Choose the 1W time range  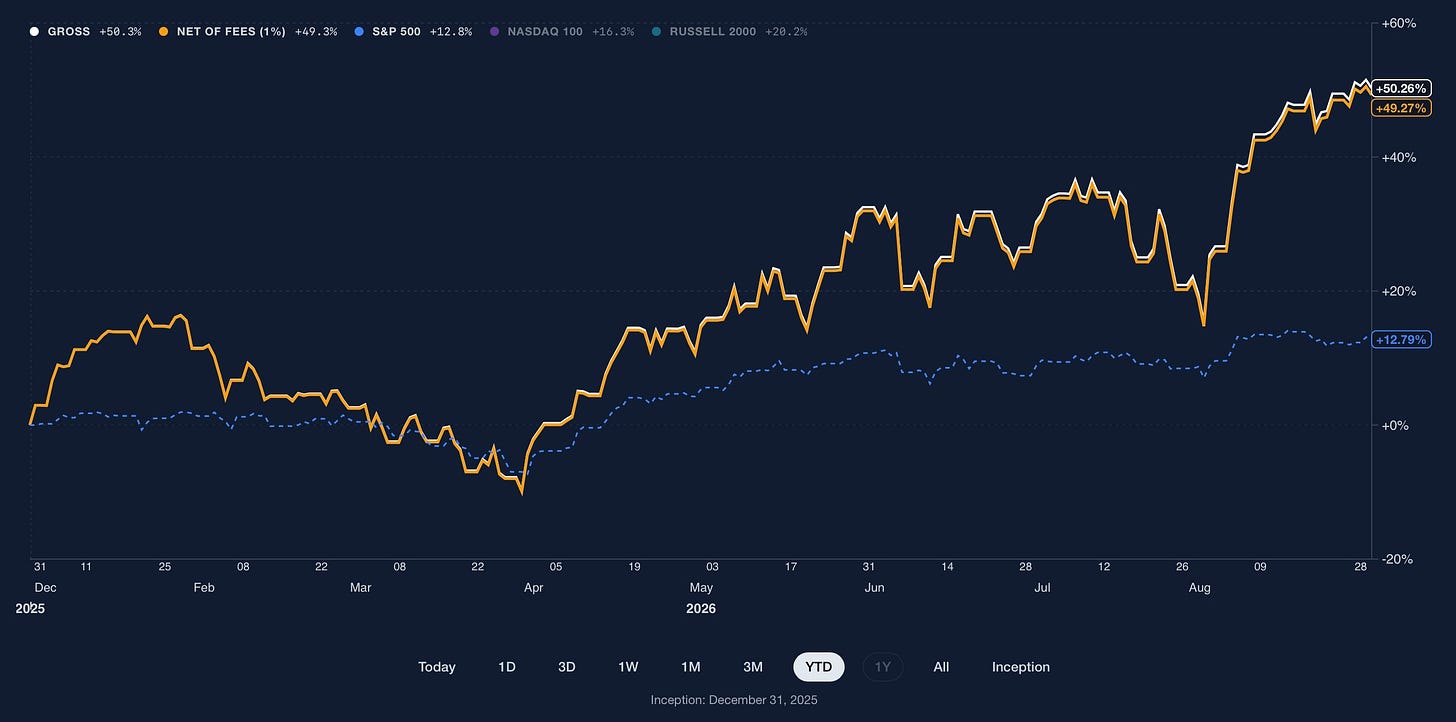[x=629, y=667]
